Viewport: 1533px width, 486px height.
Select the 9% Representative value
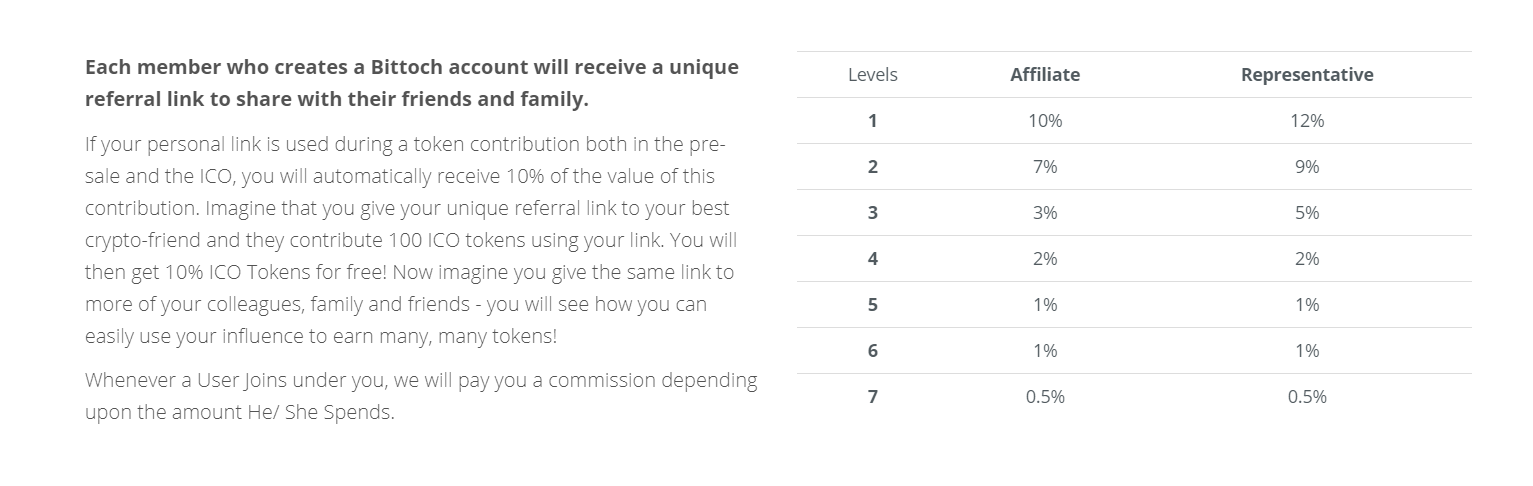tap(1307, 167)
